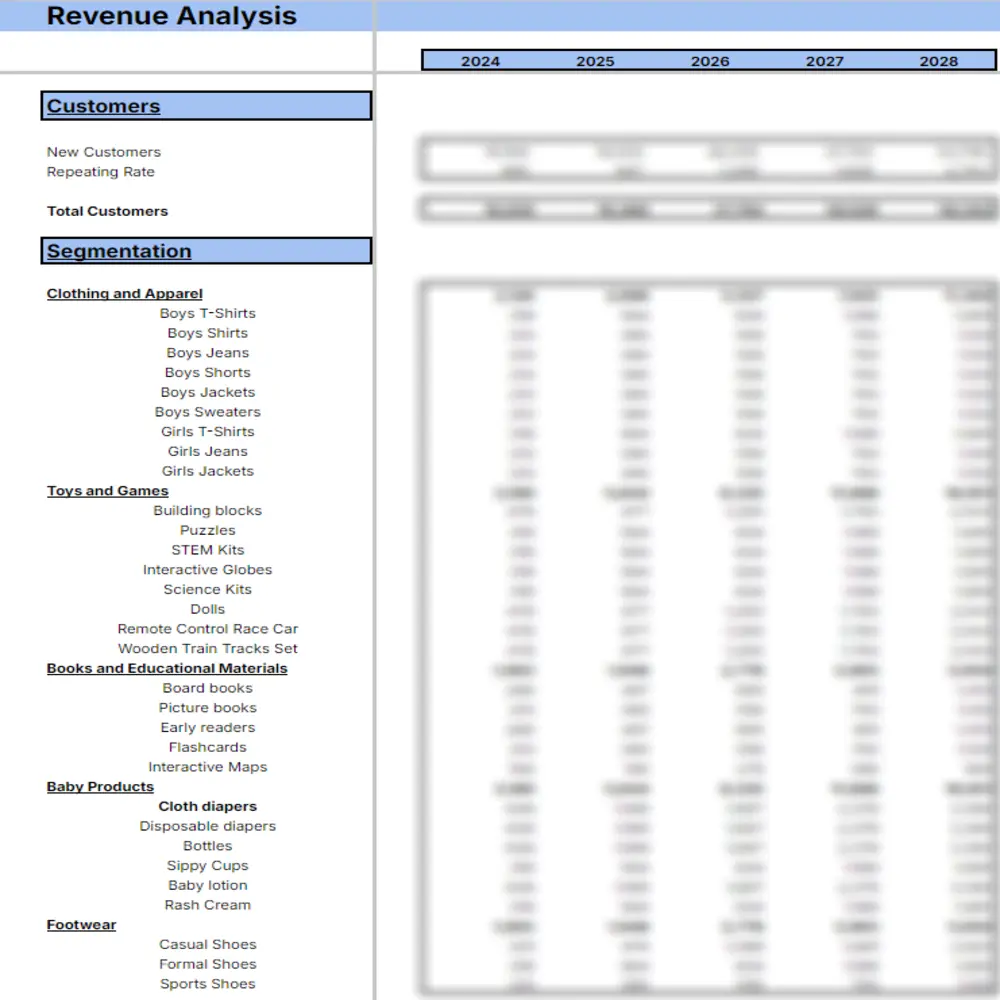1000x1000 pixels.
Task: Click the Revenue Analysis title cell
Action: (x=172, y=16)
